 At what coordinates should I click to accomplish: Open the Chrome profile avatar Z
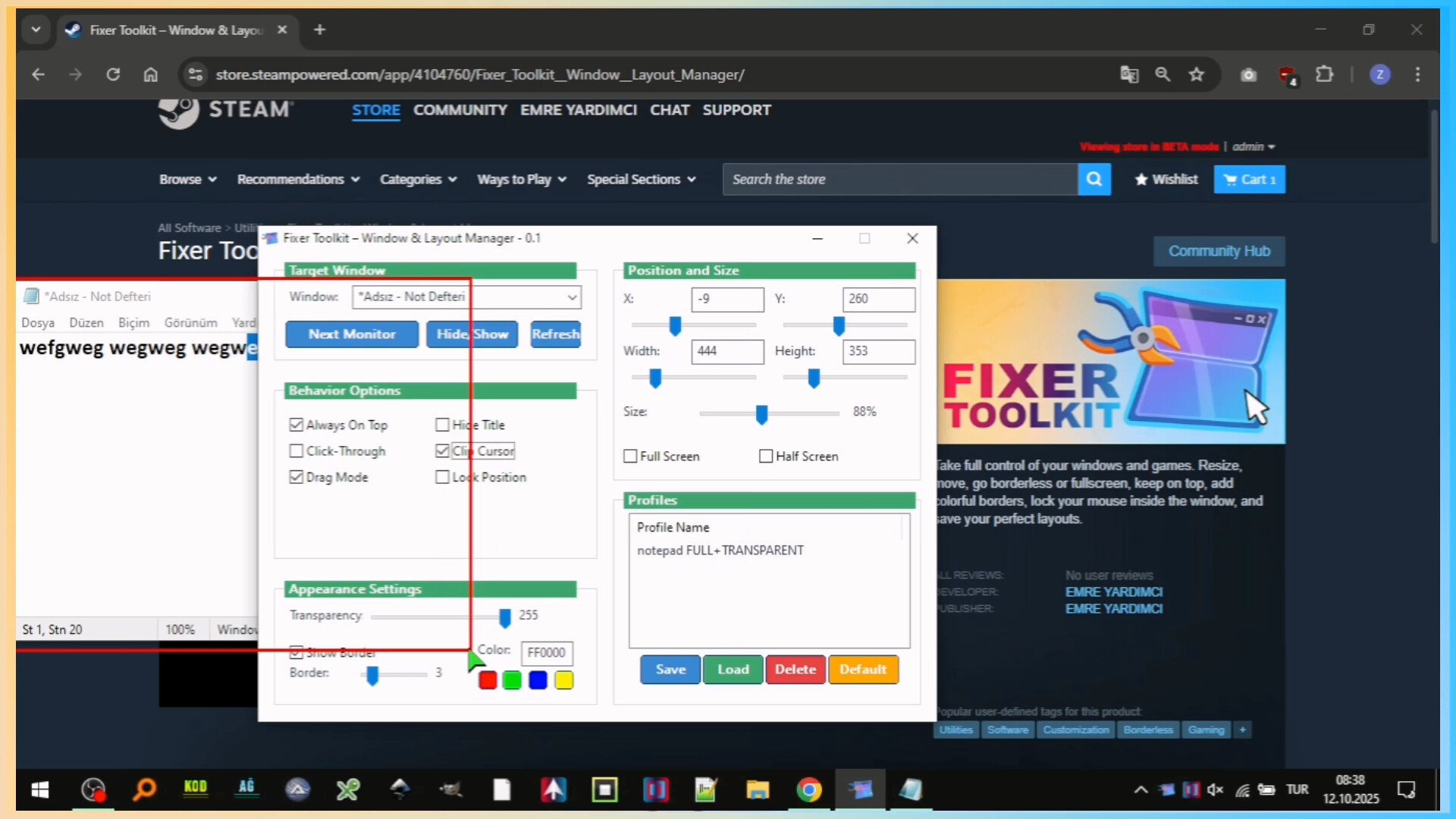coord(1380,74)
